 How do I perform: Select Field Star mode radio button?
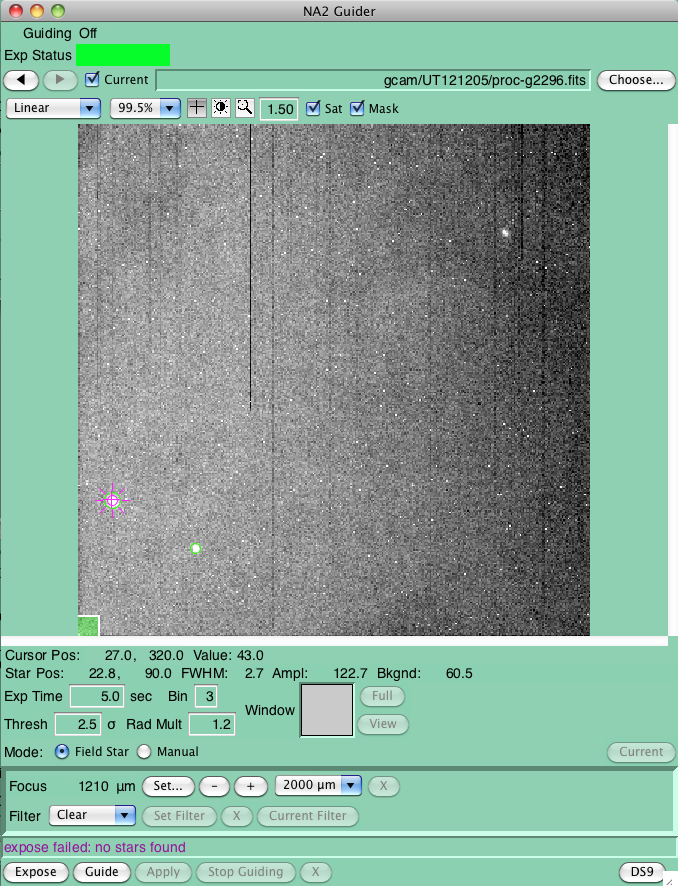(x=62, y=752)
